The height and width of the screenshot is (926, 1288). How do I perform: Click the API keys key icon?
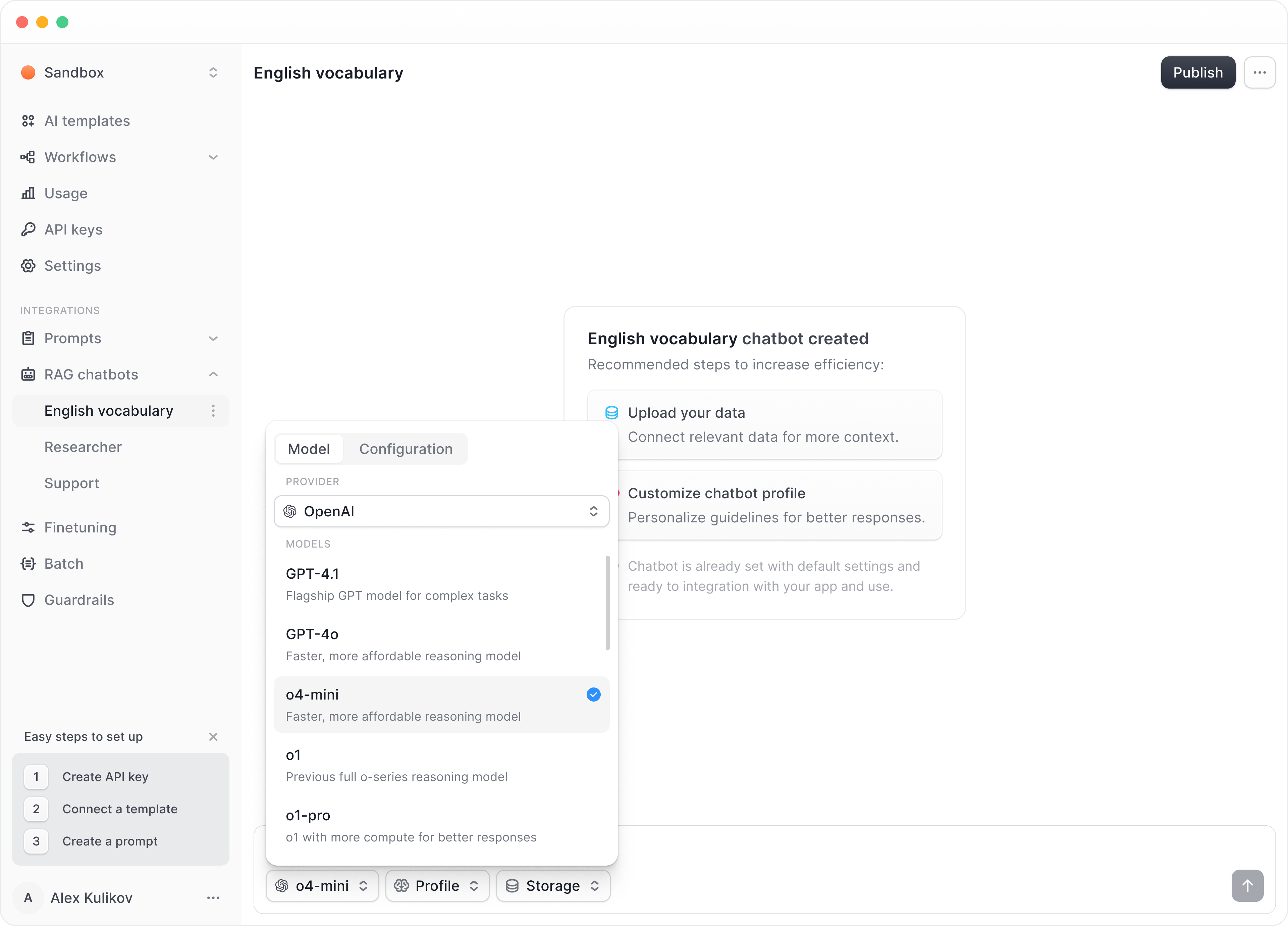coord(28,229)
